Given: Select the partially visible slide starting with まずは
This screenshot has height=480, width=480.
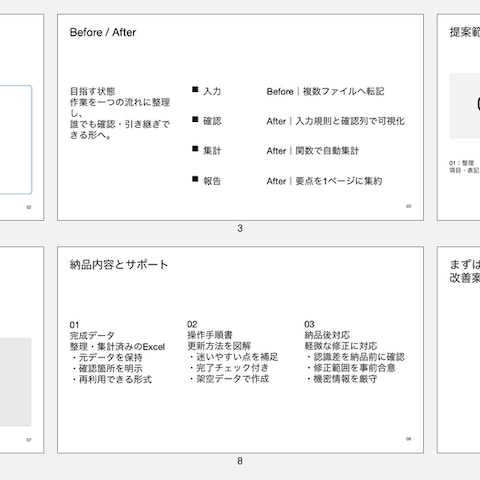Looking at the screenshot, I should [458, 350].
